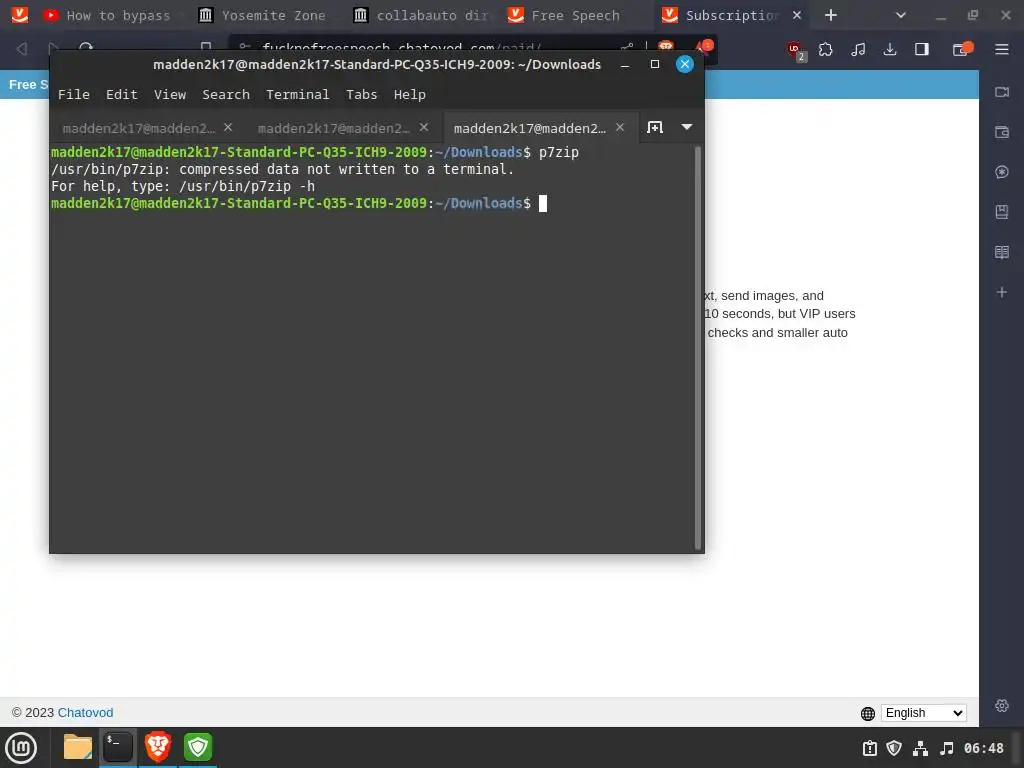Click the terminal vertical scrollbar
The height and width of the screenshot is (768, 1024).
coord(697,347)
